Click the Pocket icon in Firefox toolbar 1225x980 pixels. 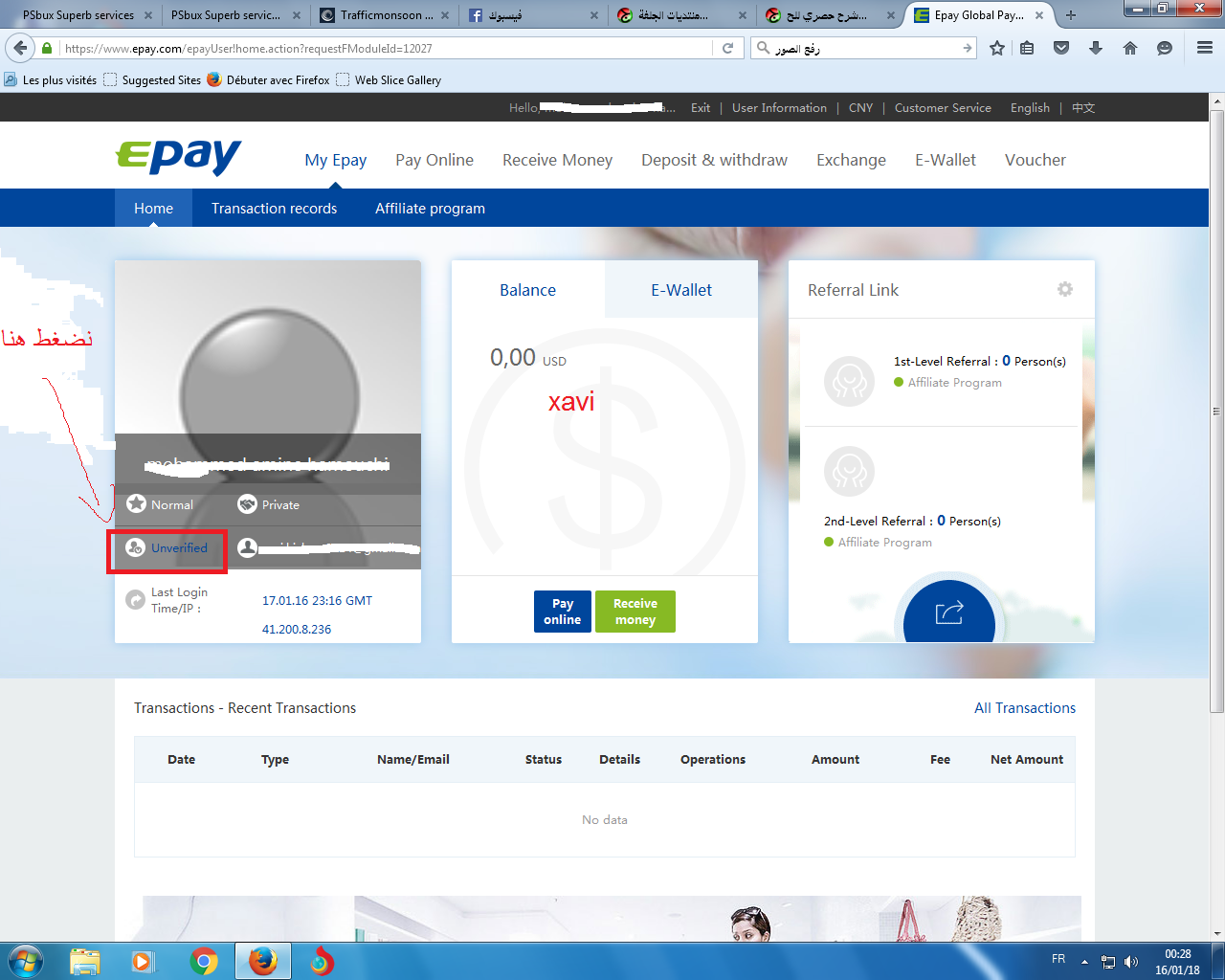coord(1061,48)
